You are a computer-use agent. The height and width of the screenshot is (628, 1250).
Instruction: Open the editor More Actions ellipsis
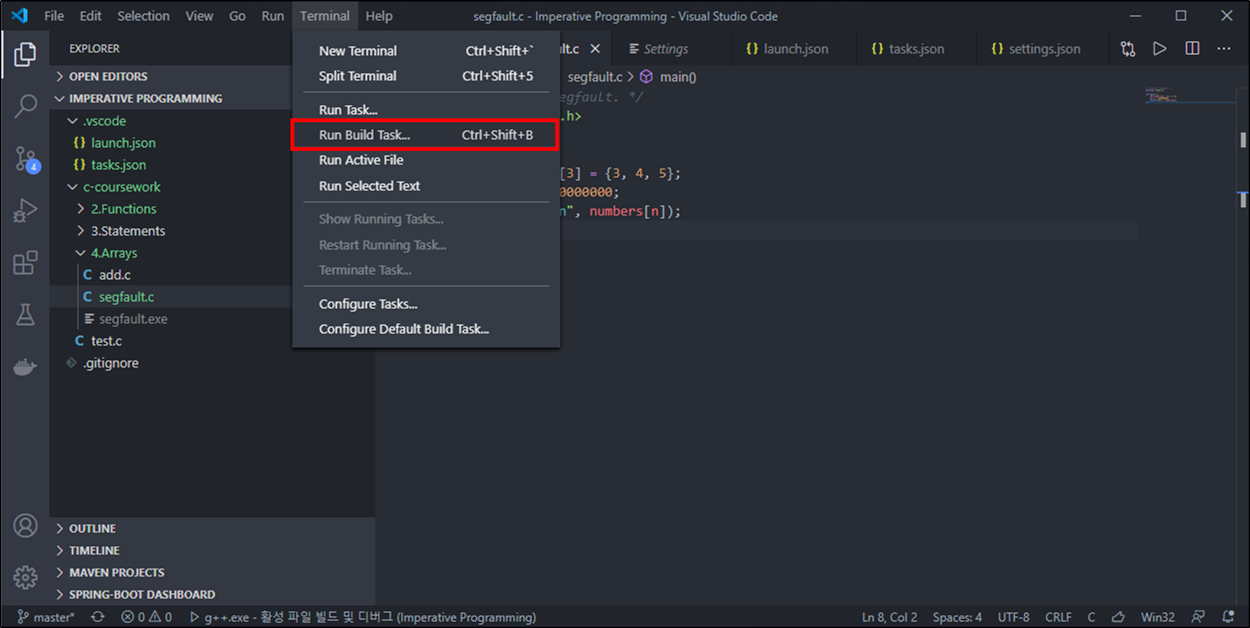(x=1224, y=48)
